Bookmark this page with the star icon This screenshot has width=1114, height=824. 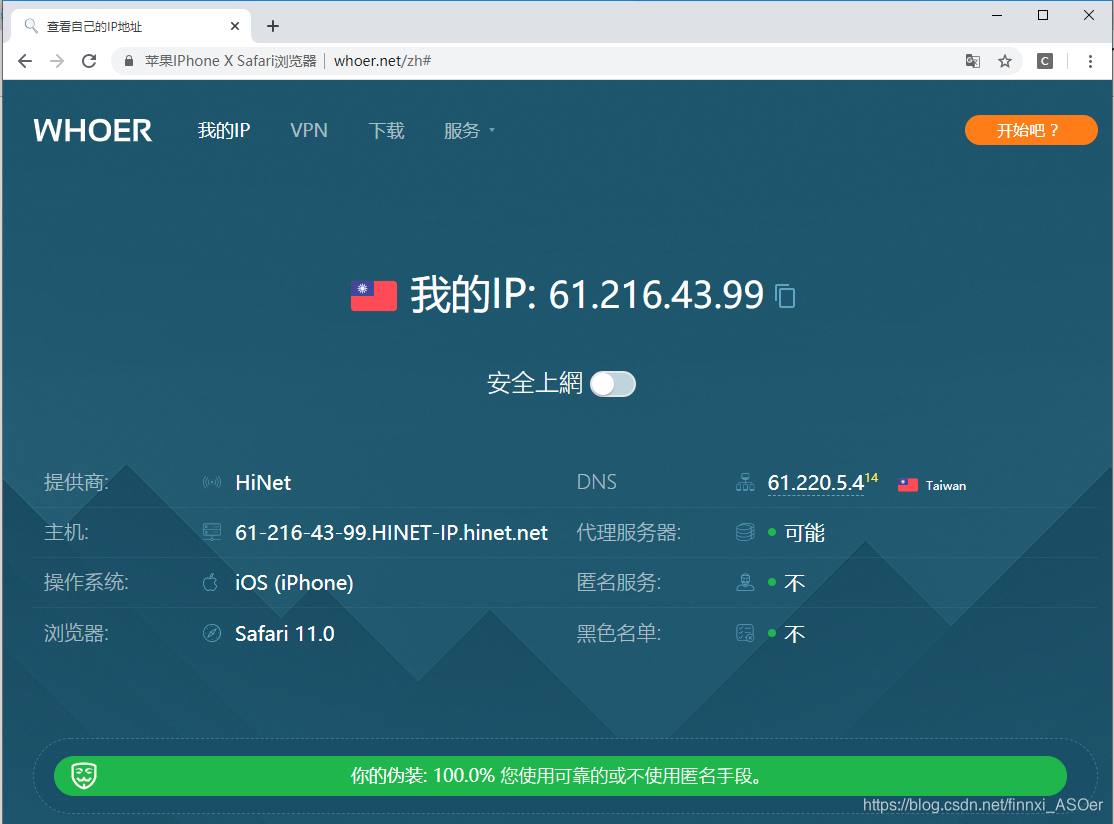coord(1005,61)
